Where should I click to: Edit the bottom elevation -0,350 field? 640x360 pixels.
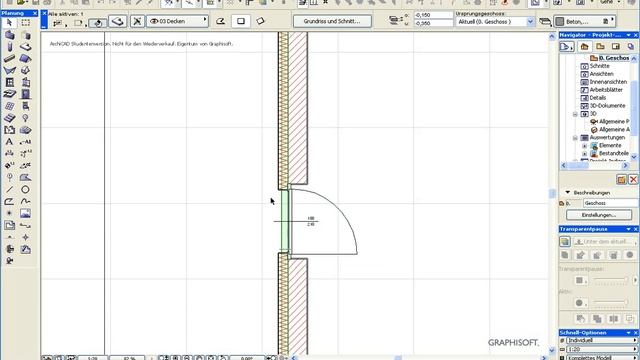coord(433,23)
